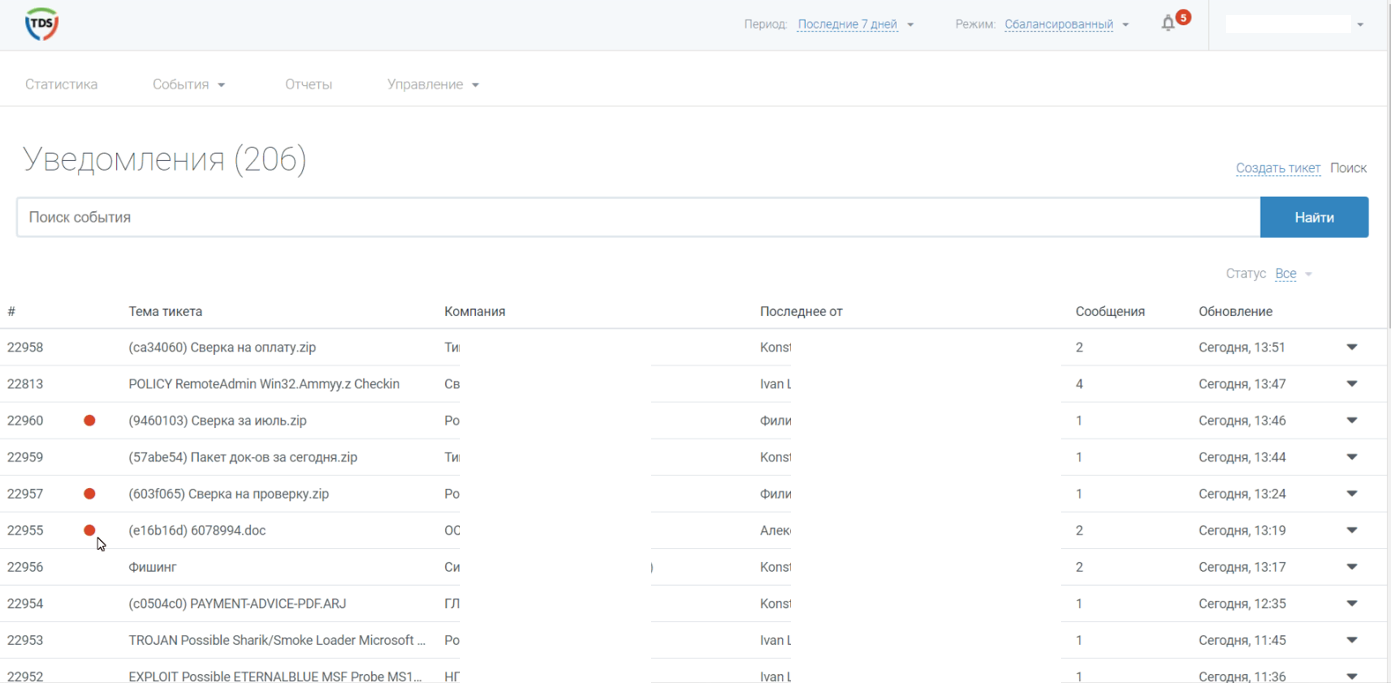Click ticket number 22958
The width and height of the screenshot is (1391, 683).
(25, 348)
